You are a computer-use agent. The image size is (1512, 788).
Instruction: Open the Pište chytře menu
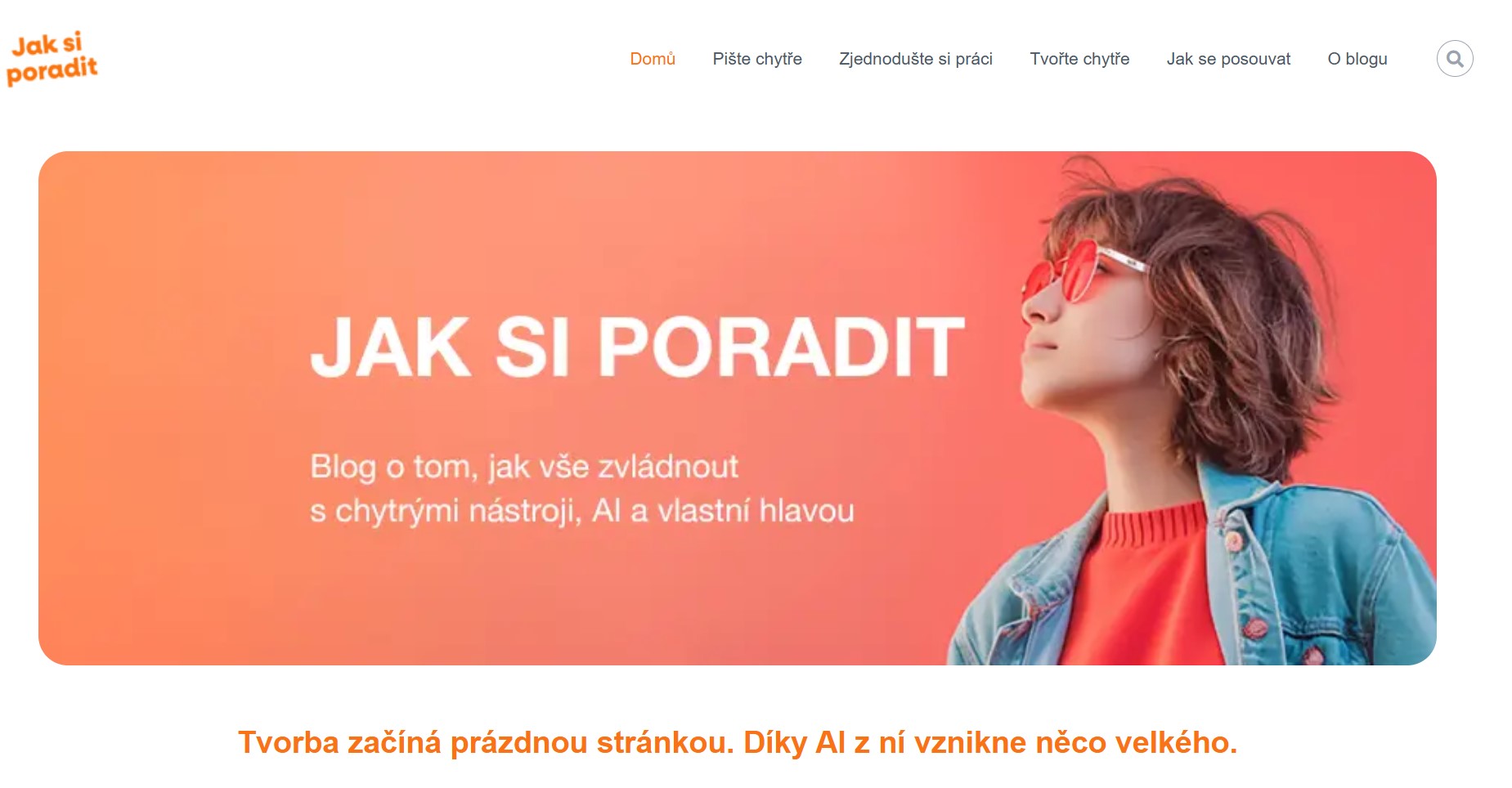click(x=757, y=59)
